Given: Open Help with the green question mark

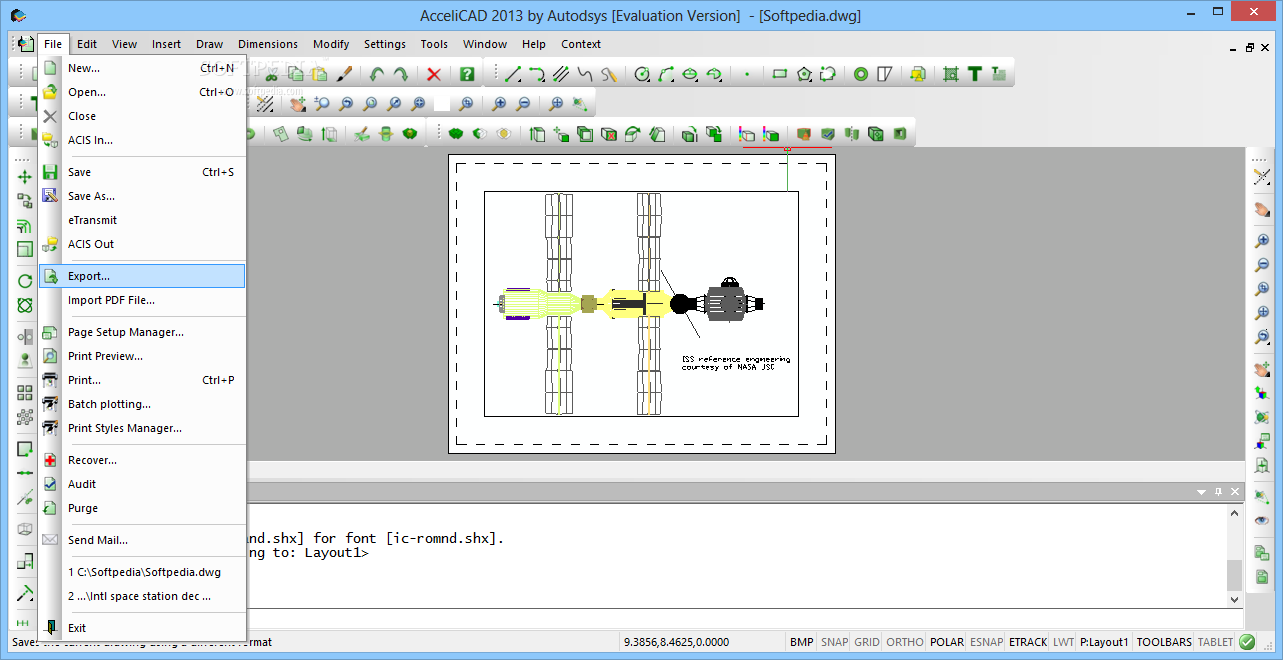Looking at the screenshot, I should click(467, 74).
